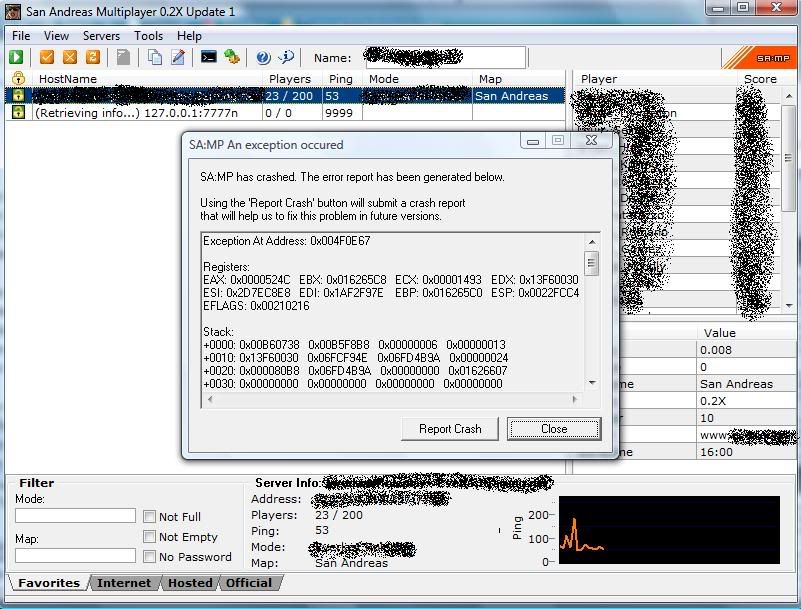Click the copy server info icon
This screenshot has width=801, height=609.
(x=155, y=57)
